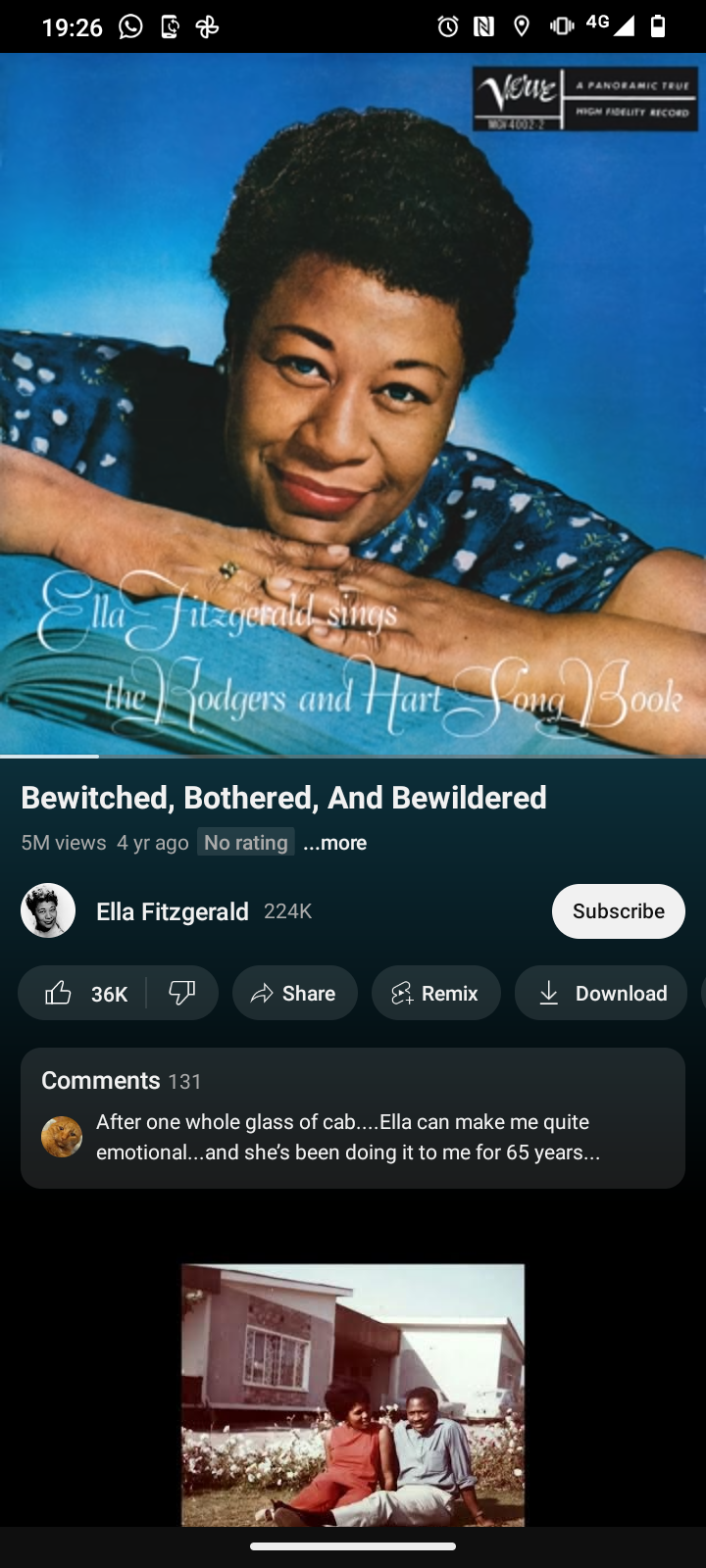Open the Ella Fitzgerald channel name link
Image resolution: width=706 pixels, height=1568 pixels.
coord(173,911)
